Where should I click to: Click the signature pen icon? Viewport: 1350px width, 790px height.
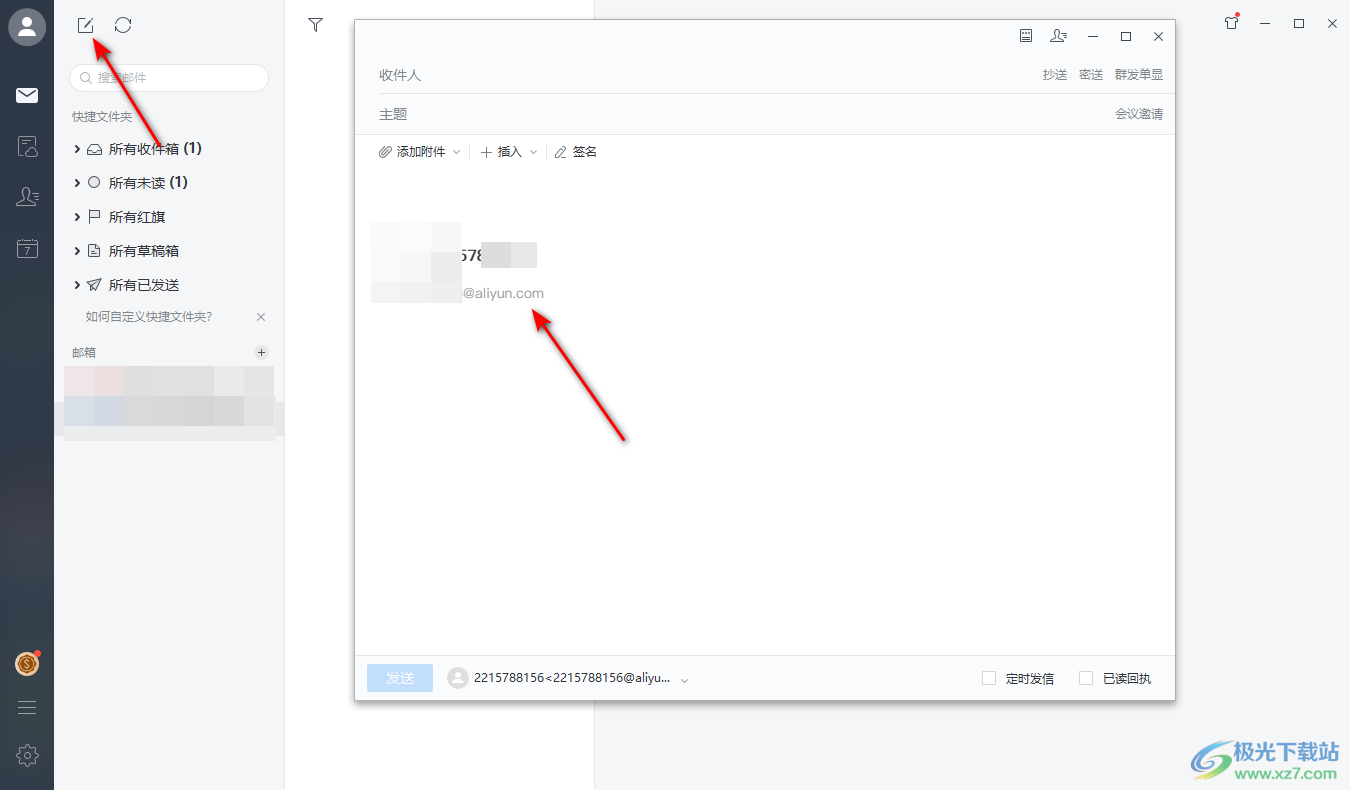561,152
